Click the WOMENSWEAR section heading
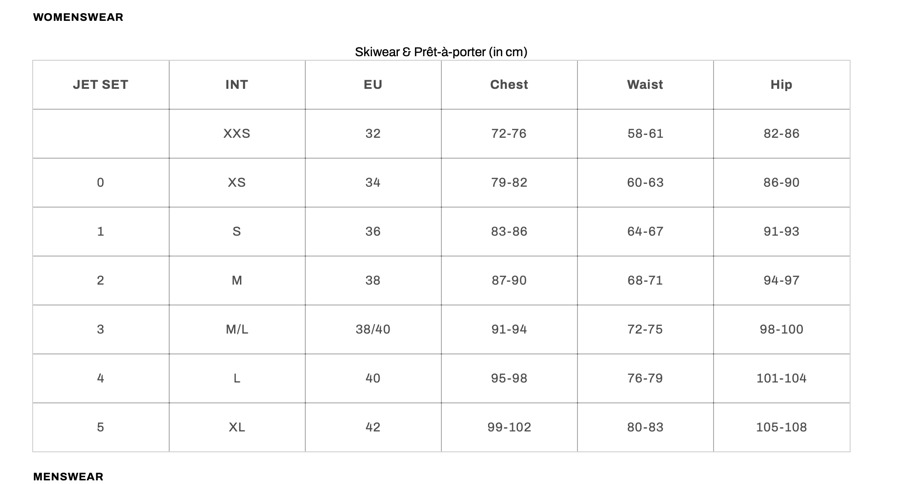This screenshot has height=484, width=900. point(78,17)
